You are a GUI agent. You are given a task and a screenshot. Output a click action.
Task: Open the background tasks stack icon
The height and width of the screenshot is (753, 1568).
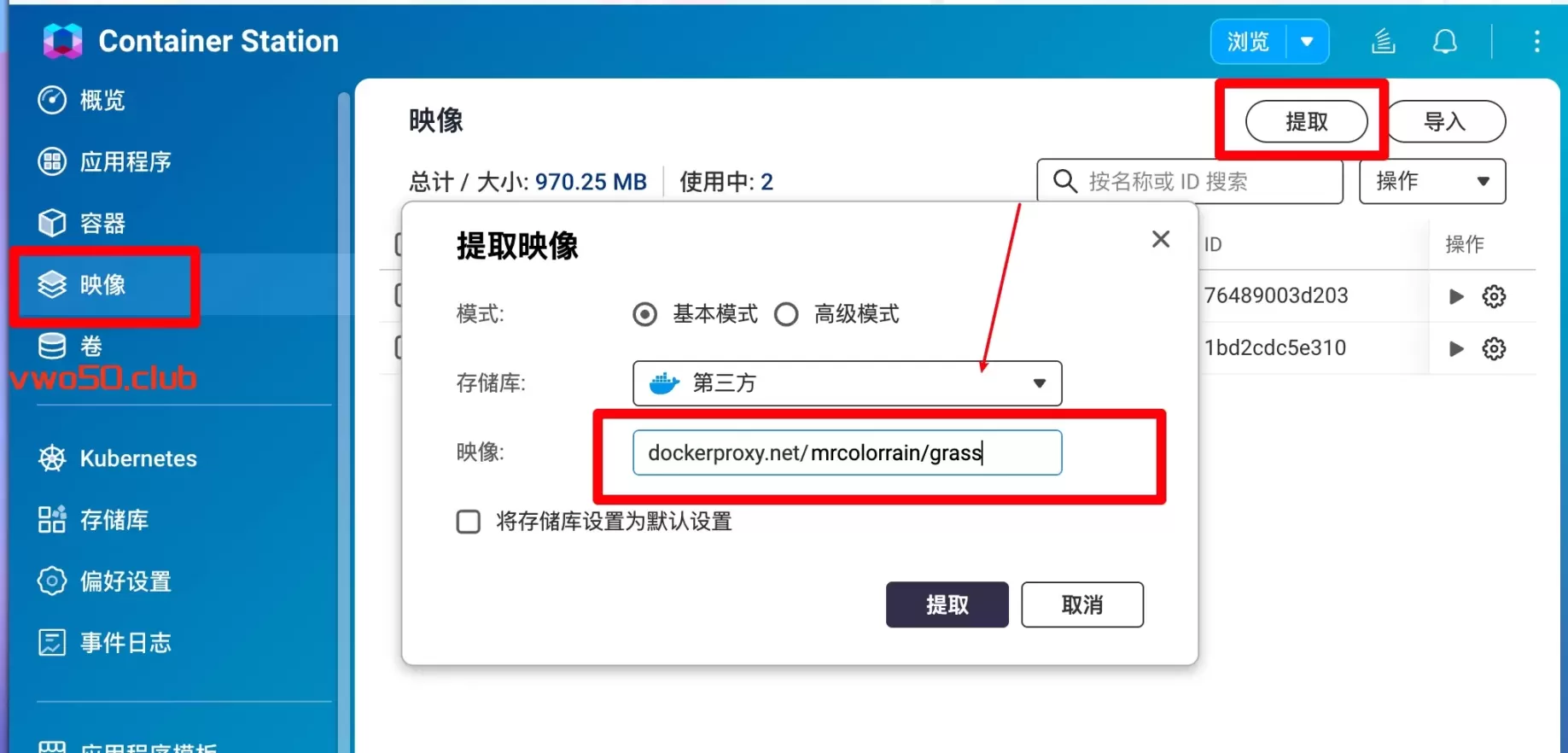1383,41
